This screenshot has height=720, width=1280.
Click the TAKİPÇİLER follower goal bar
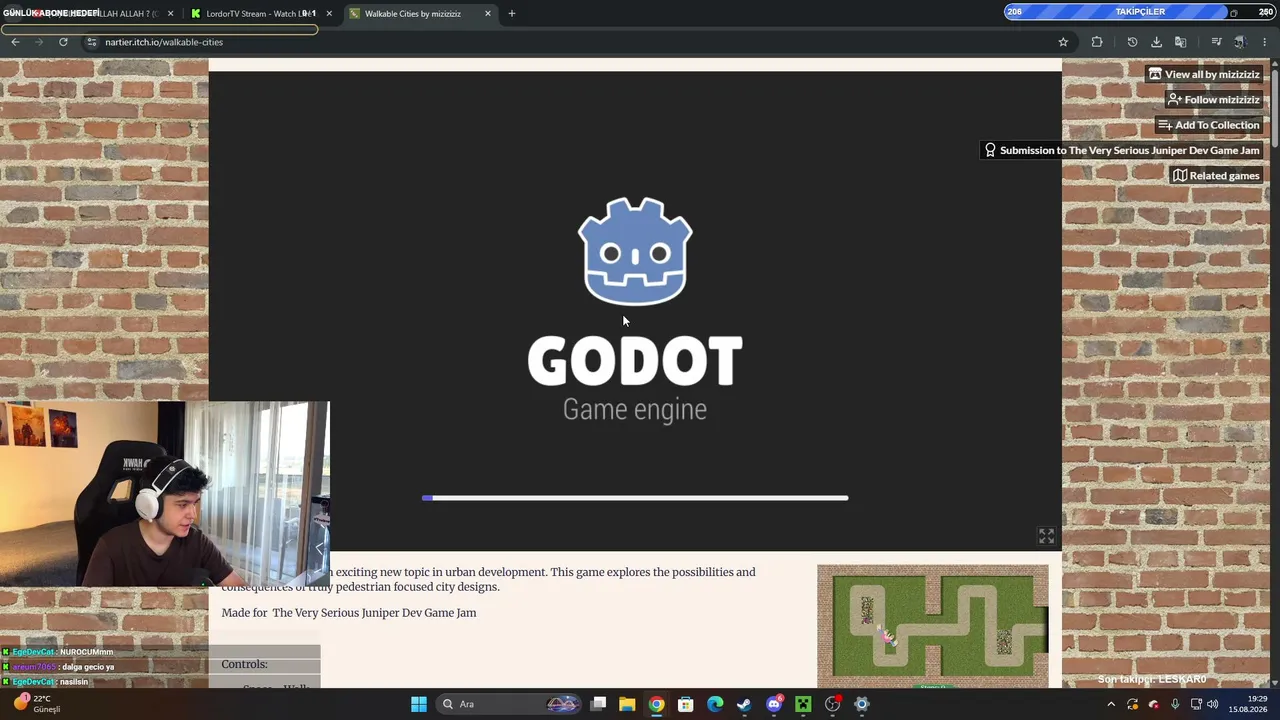coord(1139,12)
